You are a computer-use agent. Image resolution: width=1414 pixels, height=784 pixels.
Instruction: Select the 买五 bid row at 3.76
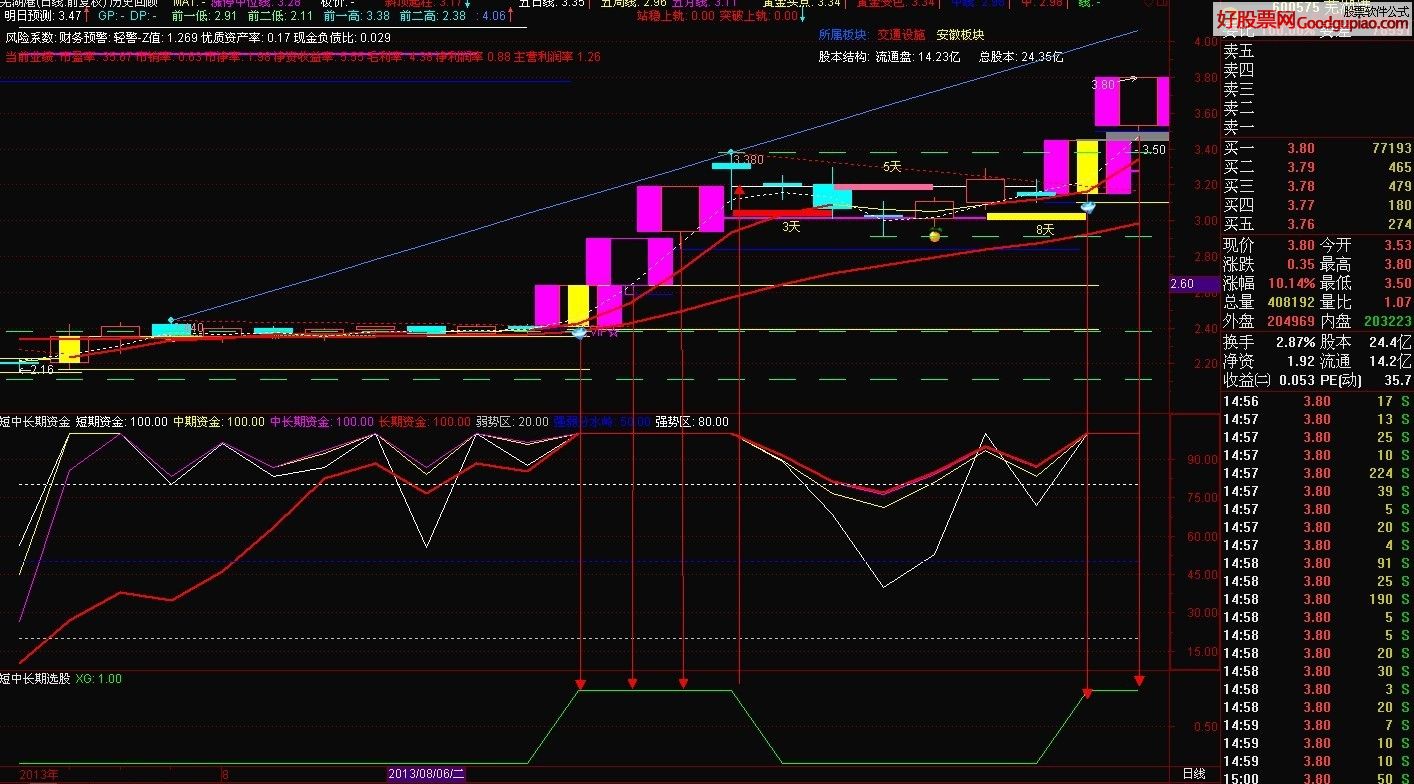tap(1318, 224)
